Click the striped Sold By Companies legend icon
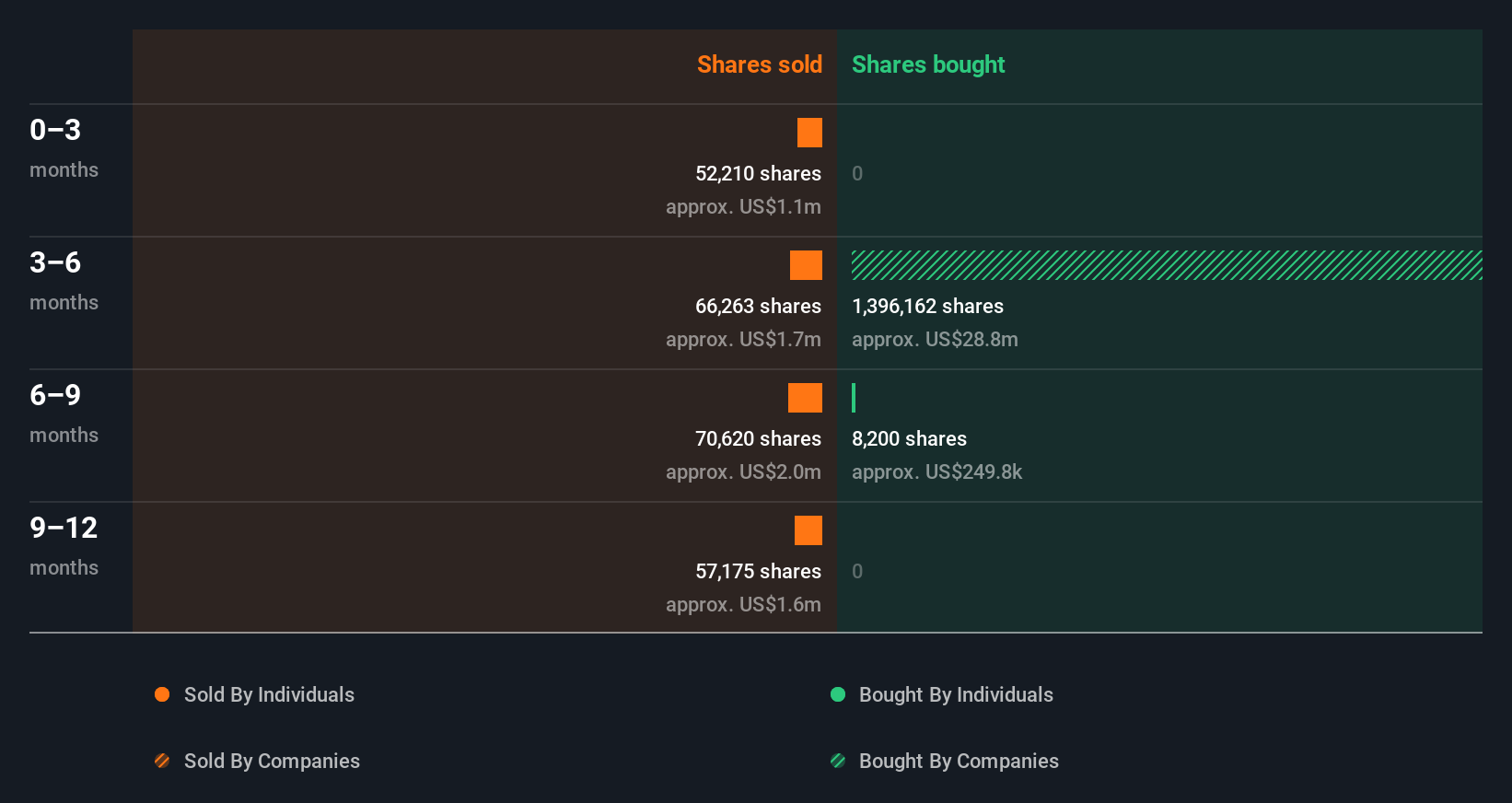1512x803 pixels. pyautogui.click(x=162, y=761)
